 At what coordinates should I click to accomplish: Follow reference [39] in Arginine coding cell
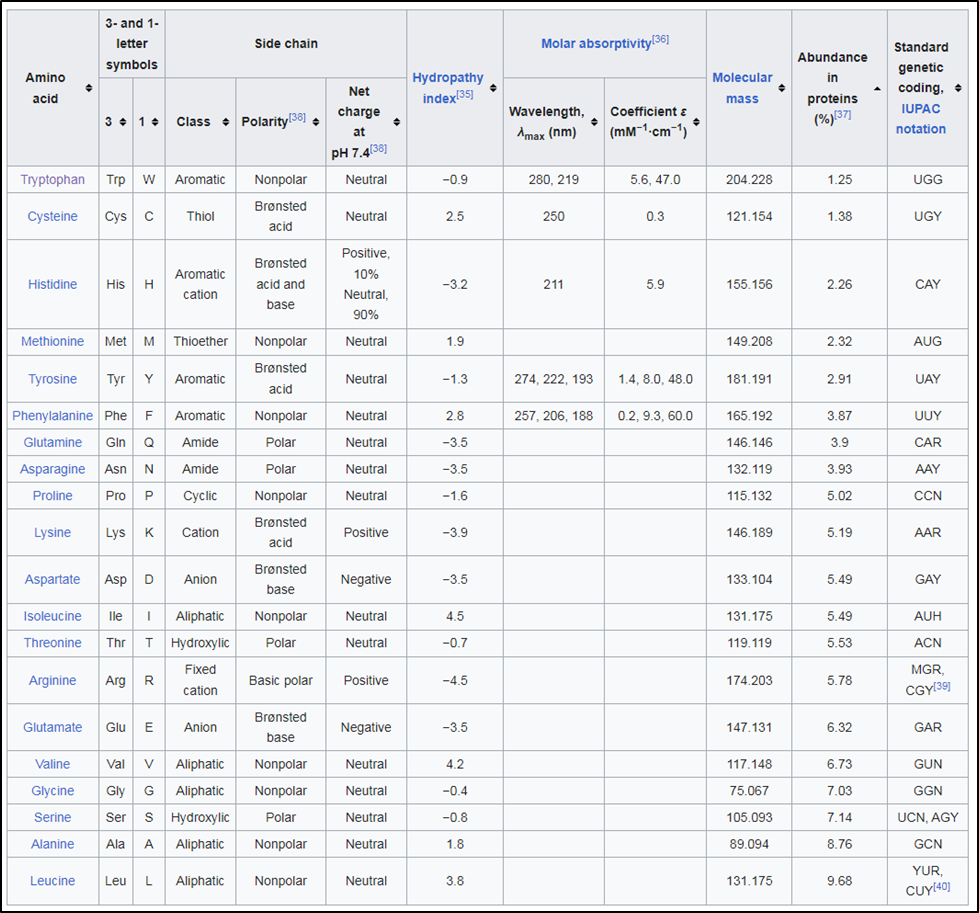click(942, 686)
